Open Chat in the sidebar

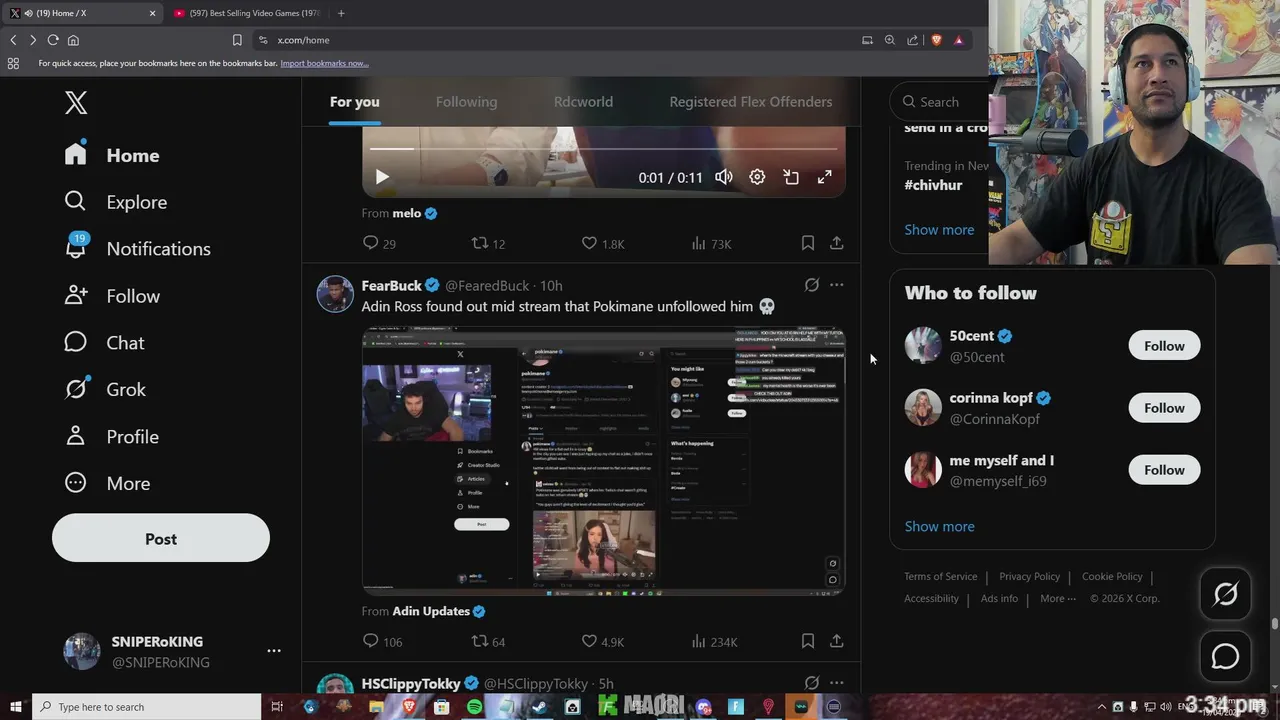(105, 343)
